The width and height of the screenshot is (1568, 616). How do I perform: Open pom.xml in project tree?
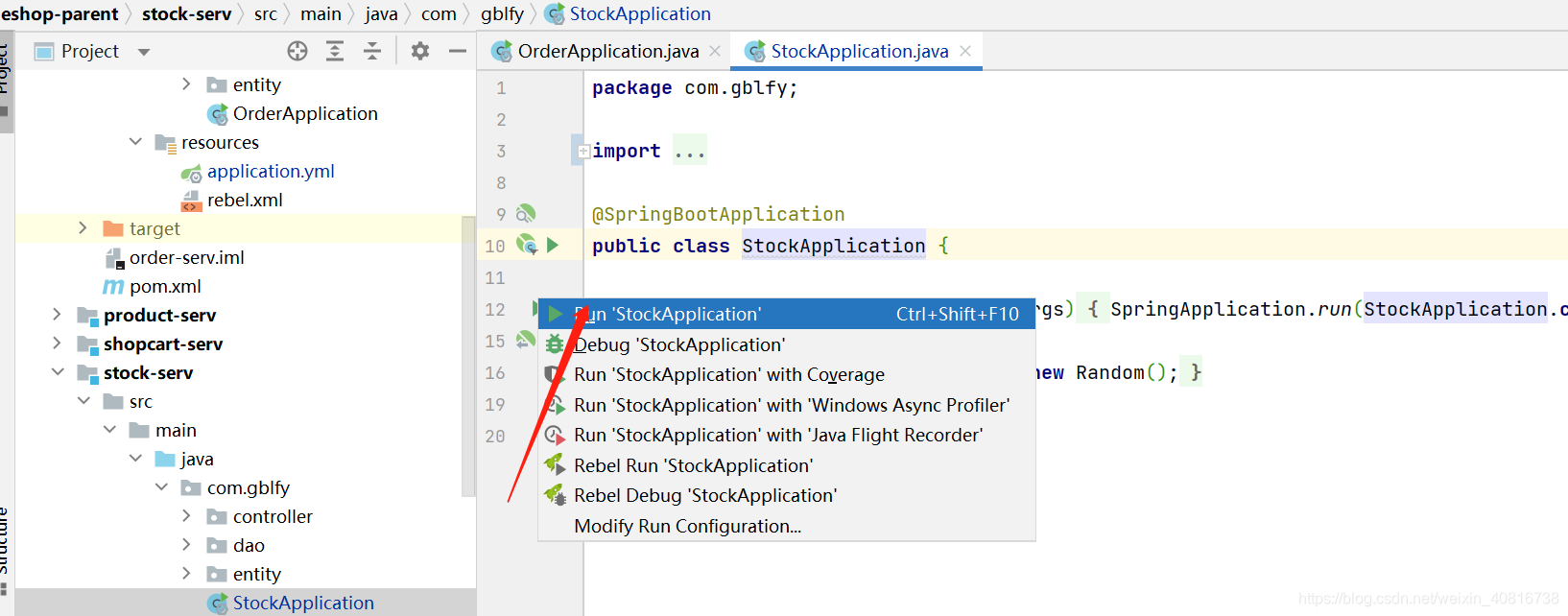point(165,286)
